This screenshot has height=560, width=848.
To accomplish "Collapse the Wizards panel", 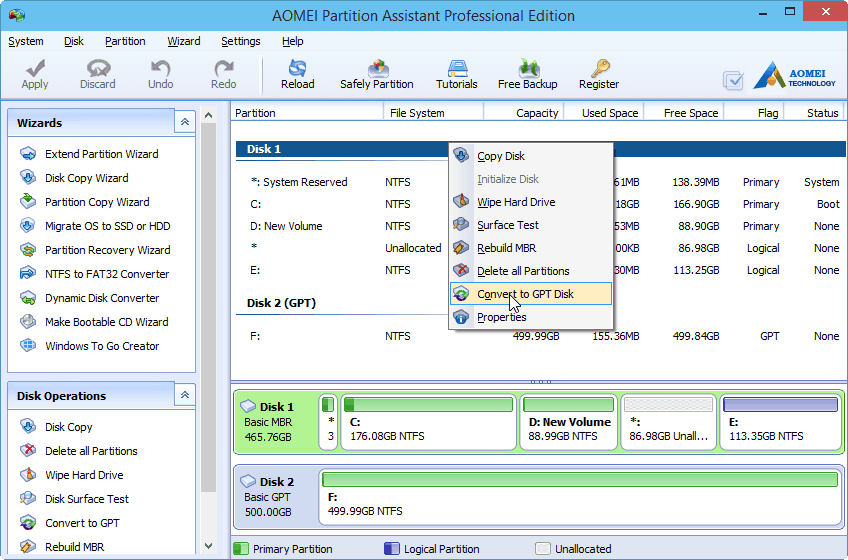I will pos(184,122).
